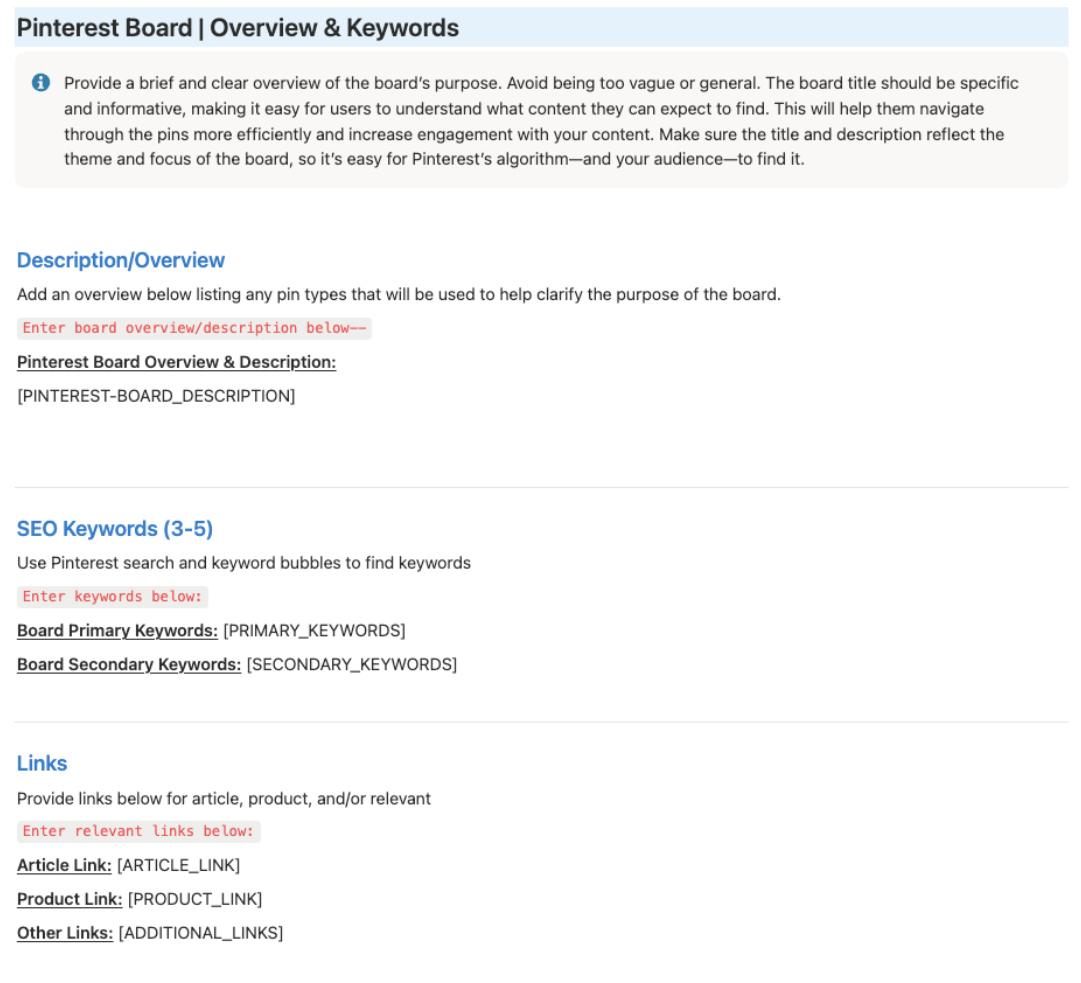Click the Pinterest Board Overview & Keywords heading

pyautogui.click(x=238, y=28)
